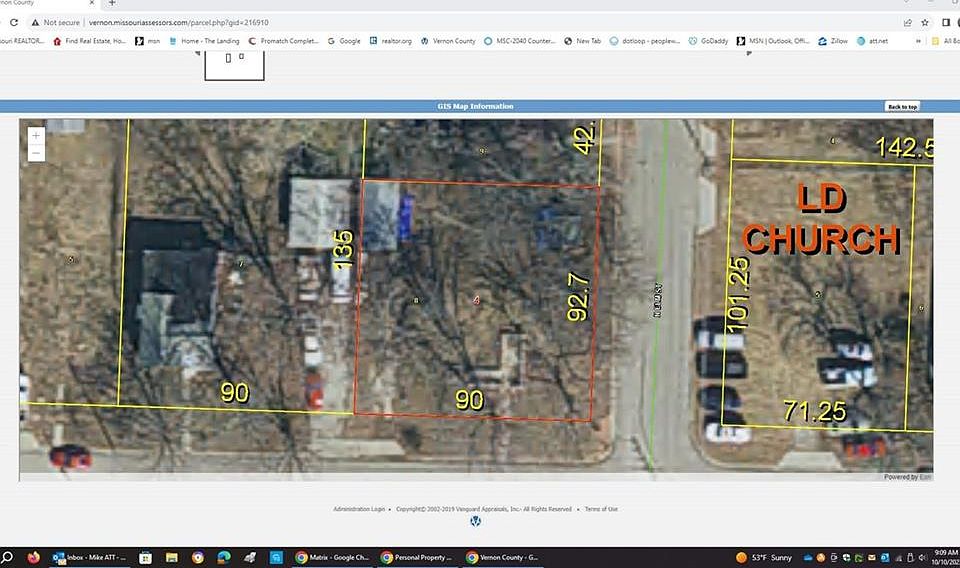Switch to Vernon County Chrome window
This screenshot has width=960, height=568.
(x=503, y=557)
